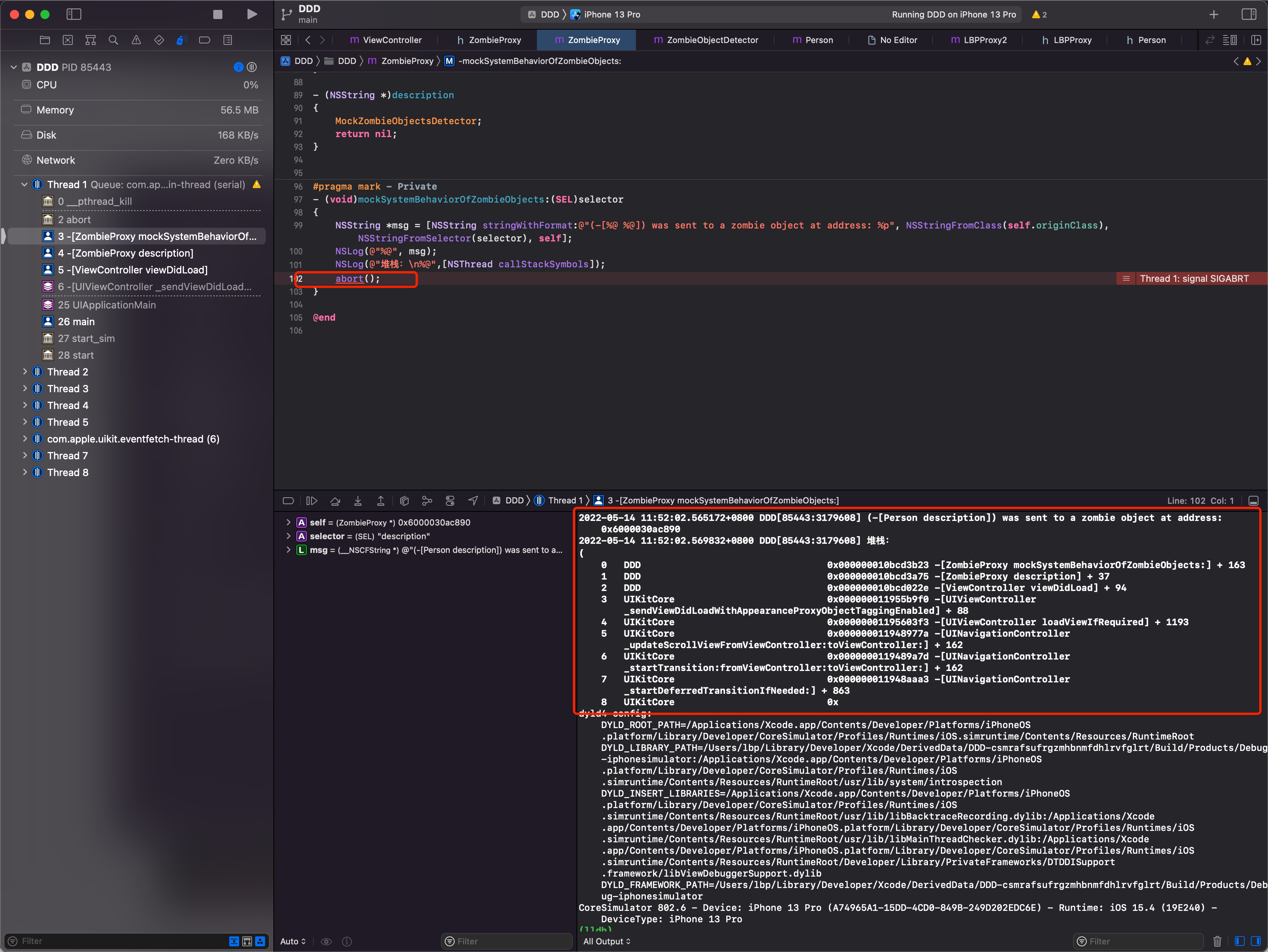Switch to the ViewController tab
The height and width of the screenshot is (952, 1268).
[386, 40]
